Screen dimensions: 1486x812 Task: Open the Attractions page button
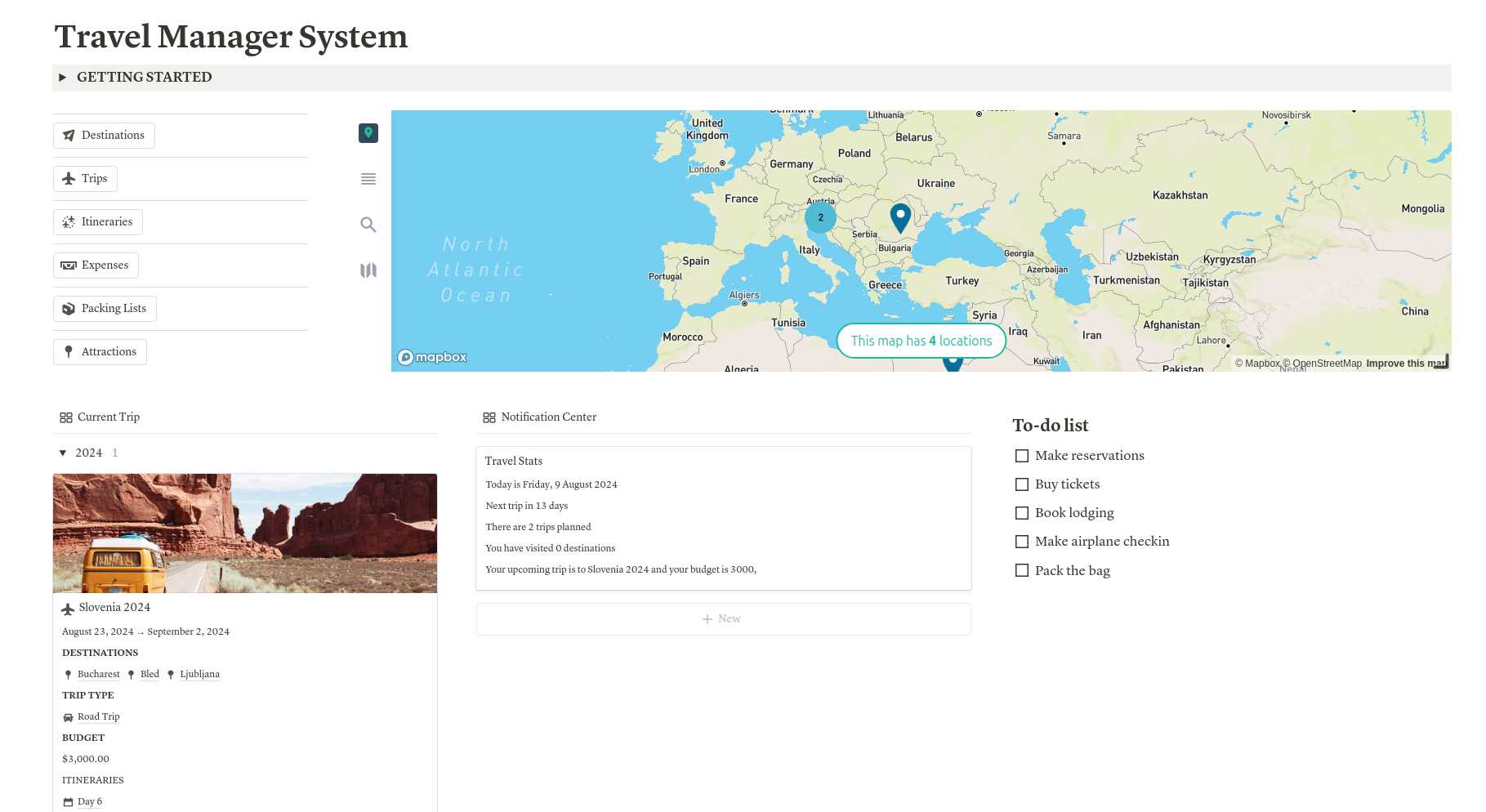(100, 352)
